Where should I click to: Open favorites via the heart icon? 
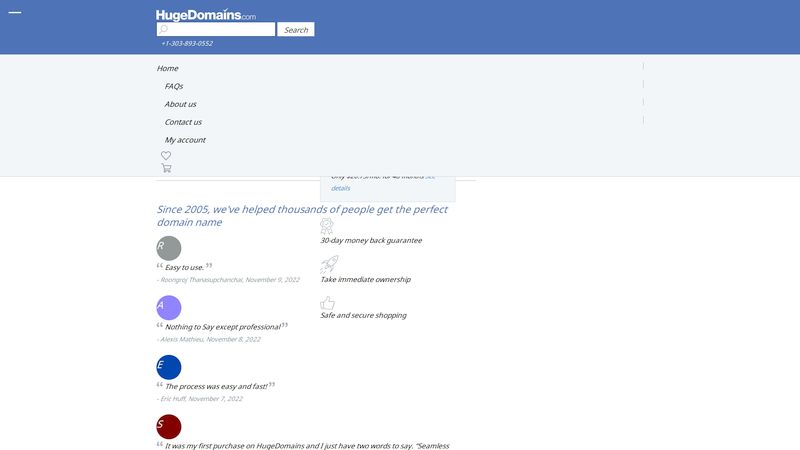tap(166, 156)
